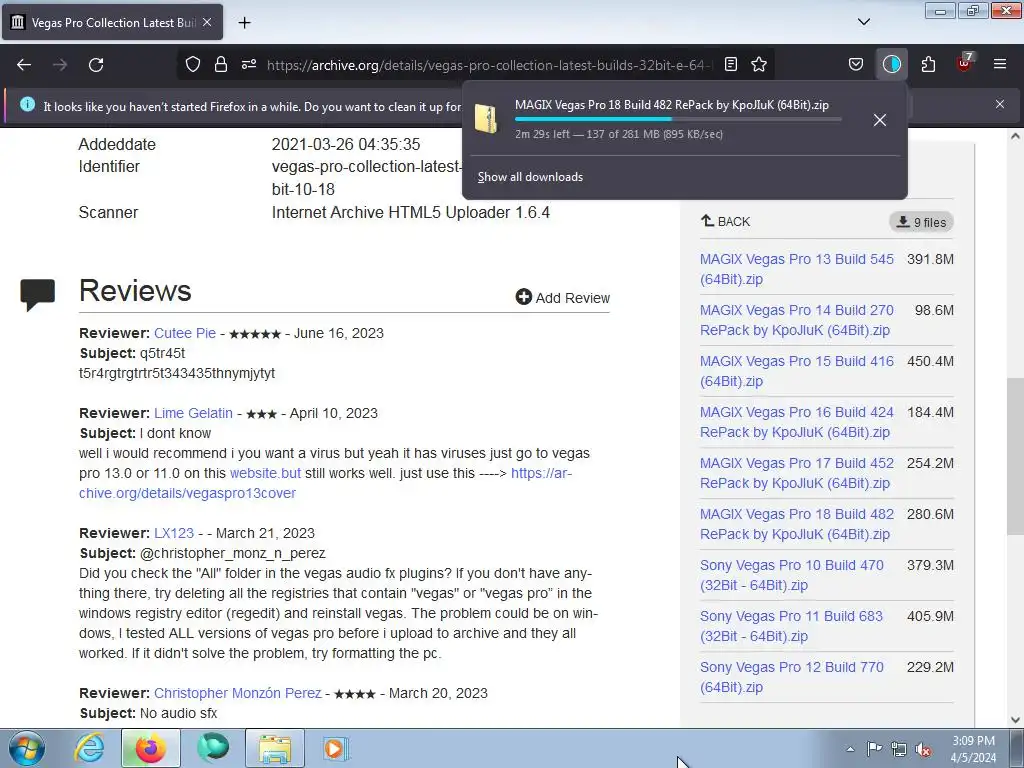This screenshot has width=1024, height=768.
Task: Click the Addeddate value 2021-03-26 04:35:35
Action: click(x=345, y=144)
